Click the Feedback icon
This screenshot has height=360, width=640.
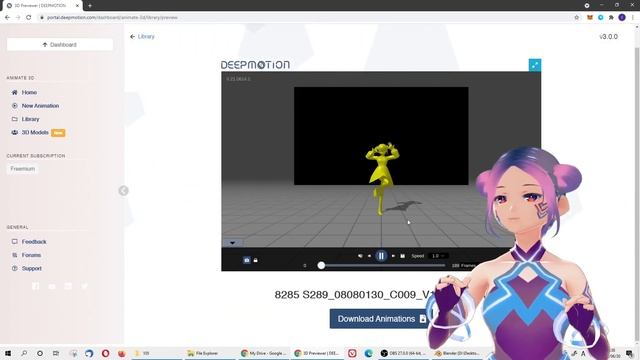pos(15,242)
